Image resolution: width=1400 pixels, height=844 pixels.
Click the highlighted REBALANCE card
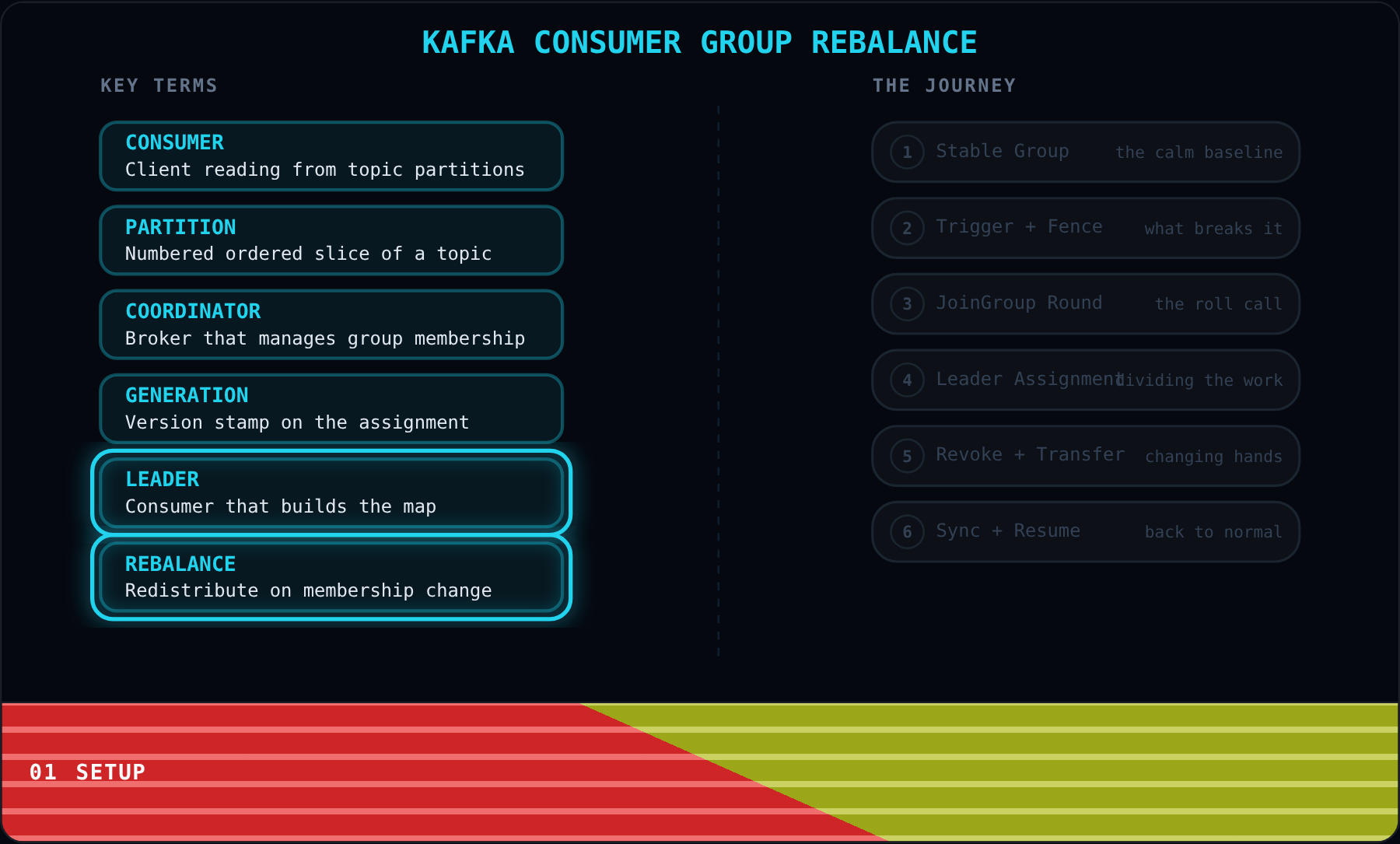pyautogui.click(x=331, y=577)
